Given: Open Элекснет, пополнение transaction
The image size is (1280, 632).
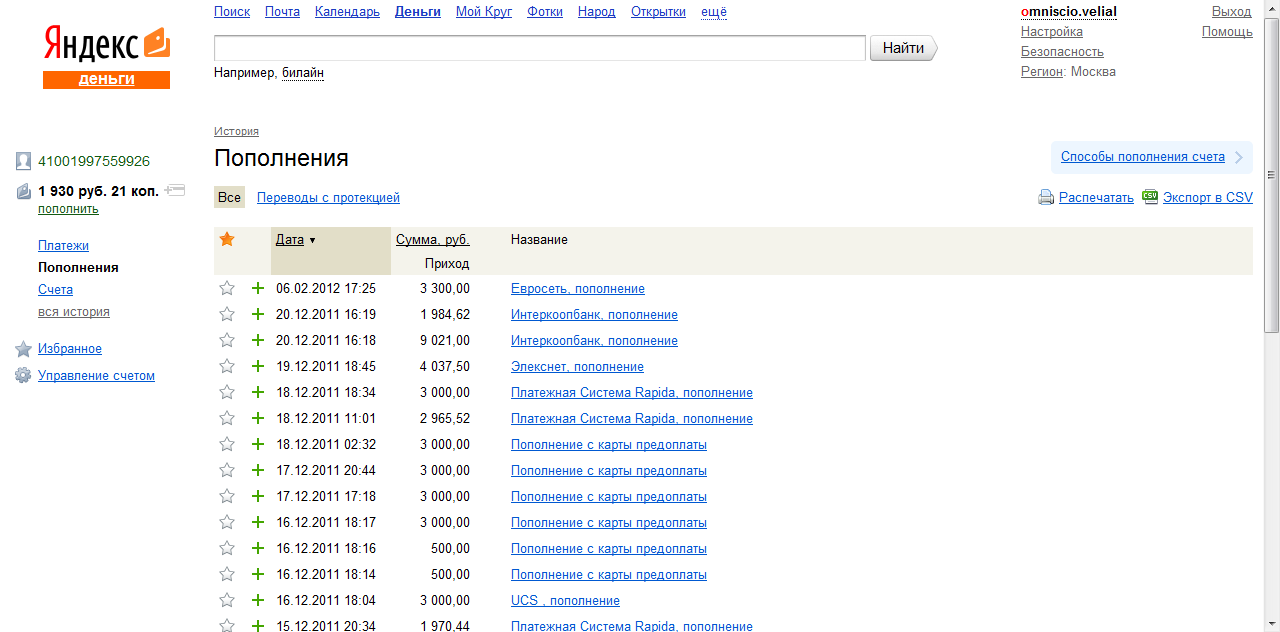Looking at the screenshot, I should 577,367.
